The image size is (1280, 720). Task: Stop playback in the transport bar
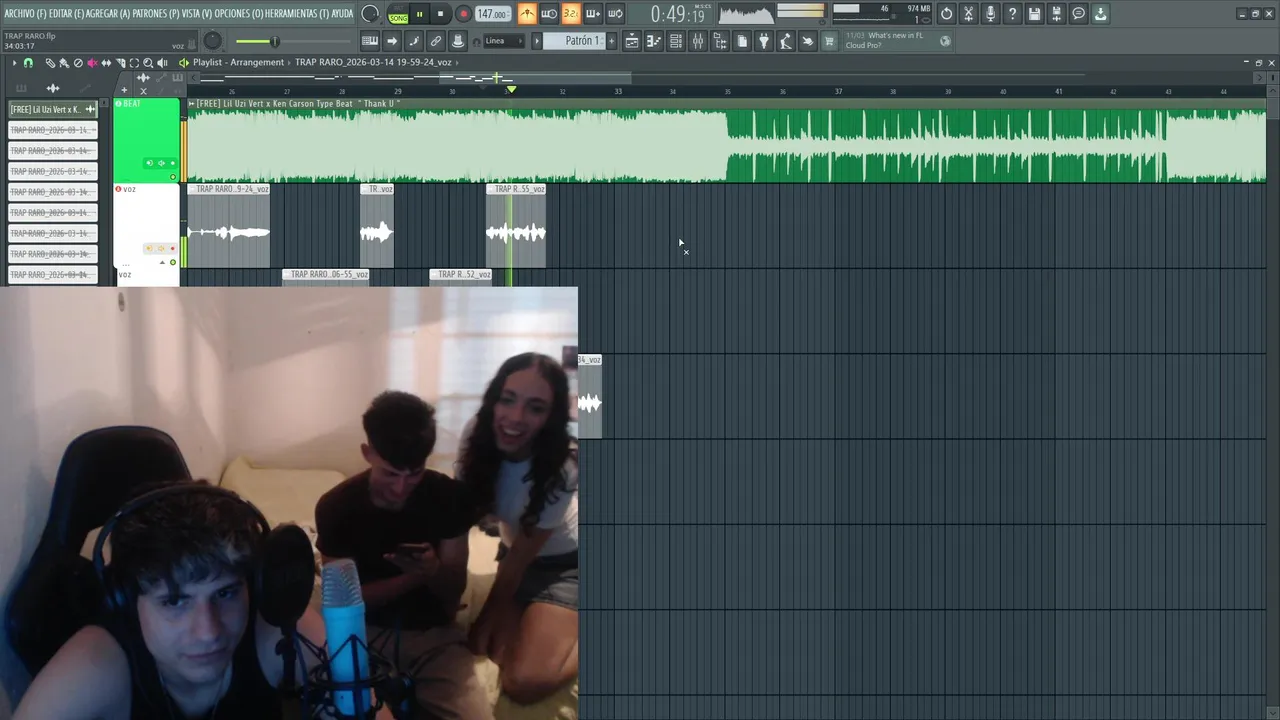[x=441, y=14]
